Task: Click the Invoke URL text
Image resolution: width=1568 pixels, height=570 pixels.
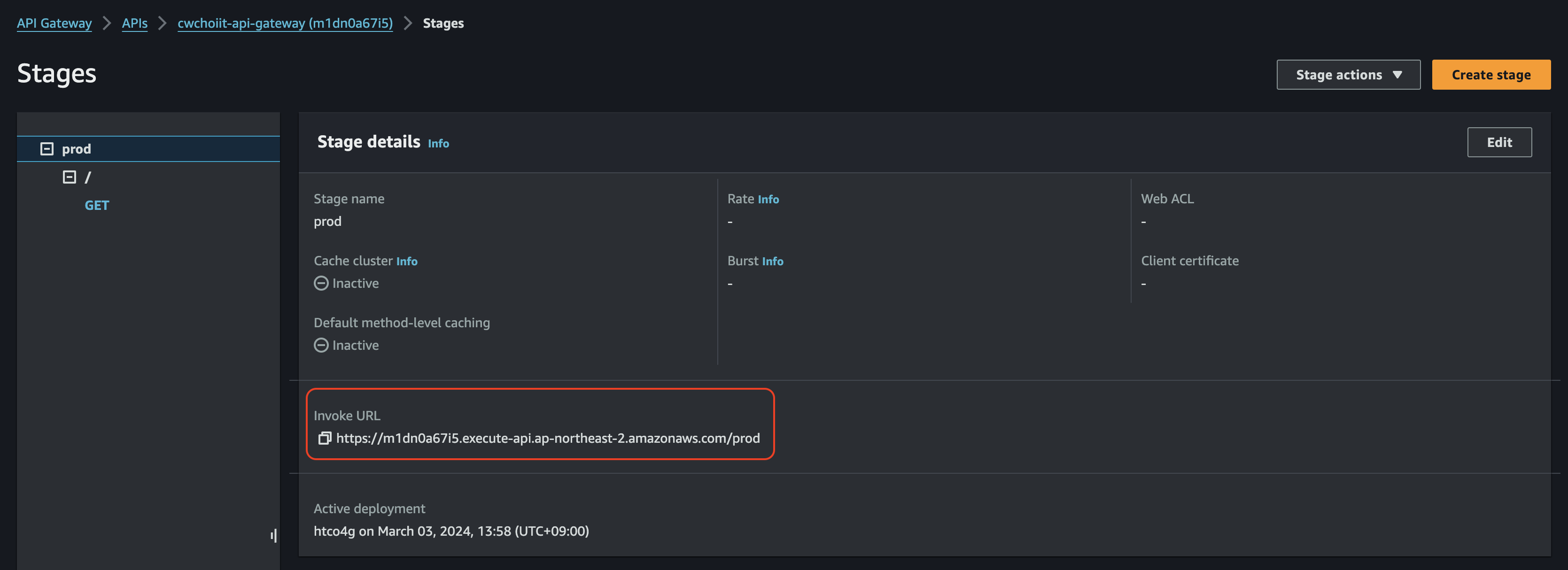Action: (x=548, y=438)
